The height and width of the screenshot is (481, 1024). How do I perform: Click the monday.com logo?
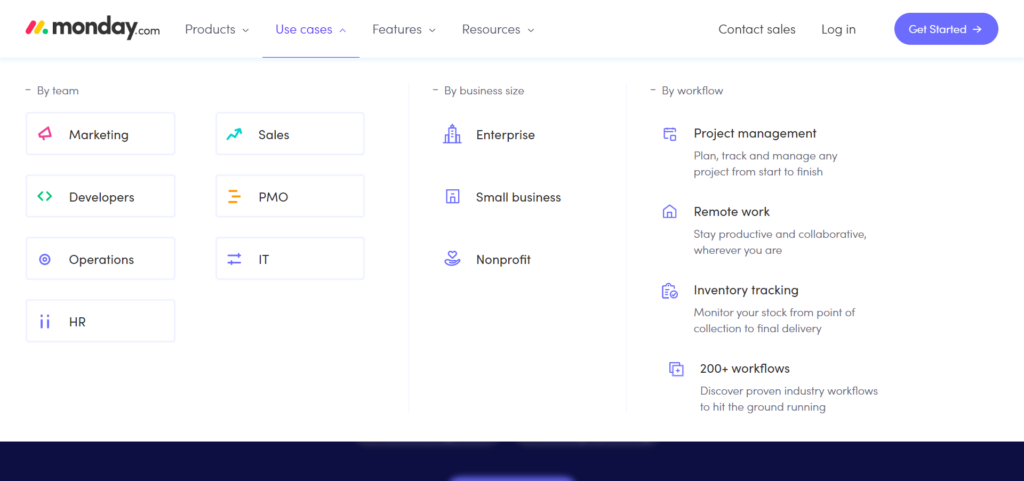tap(92, 29)
